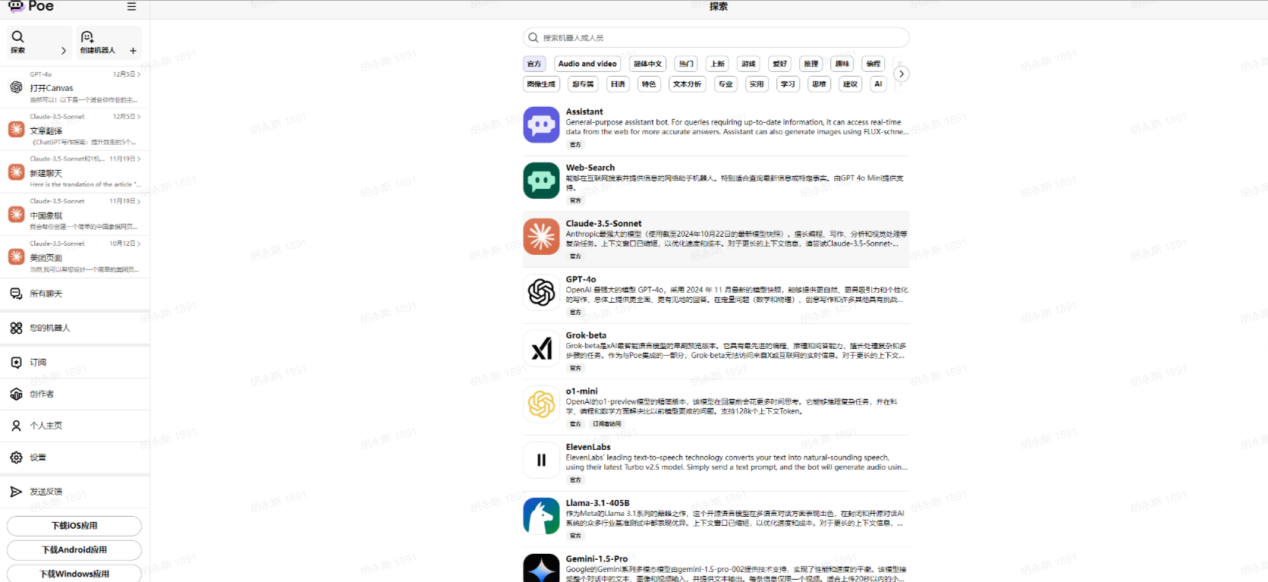Open the hamburger menu next to Poe

[131, 6]
